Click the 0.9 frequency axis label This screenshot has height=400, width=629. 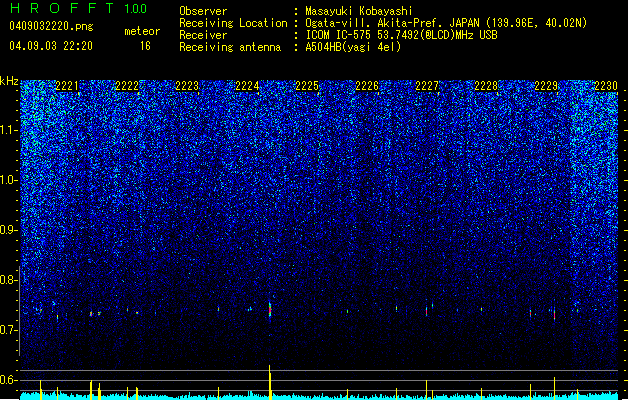point(9,230)
